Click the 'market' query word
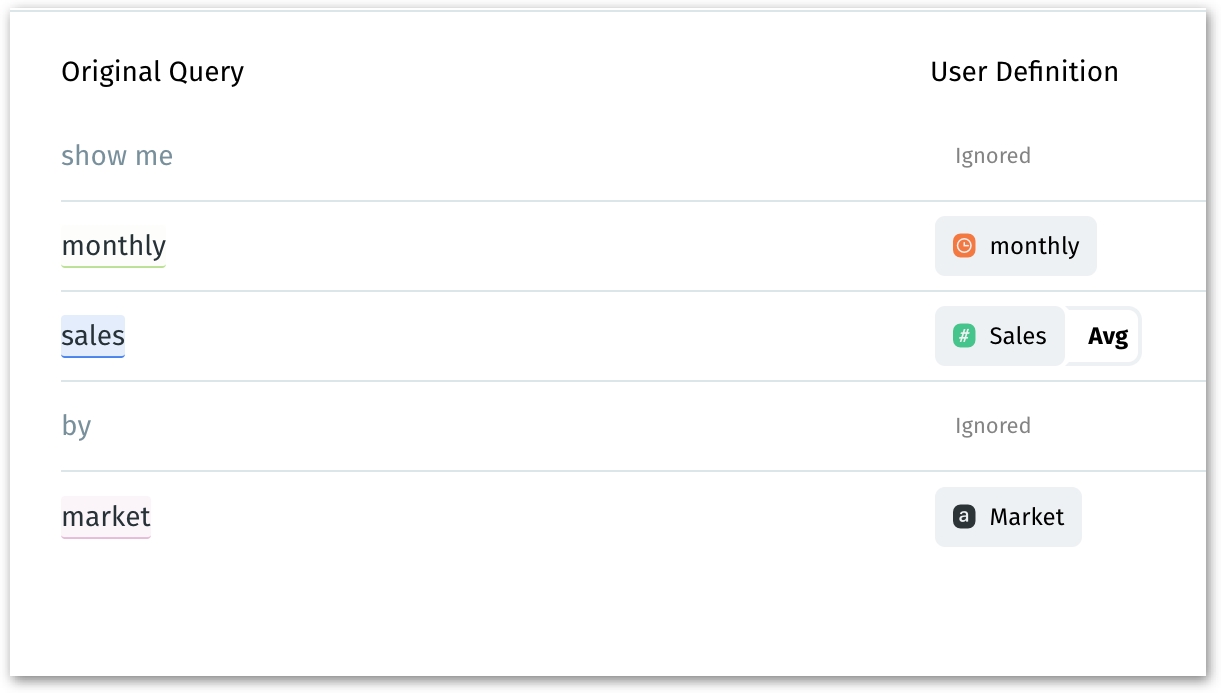This screenshot has height=693, width=1221. [106, 516]
